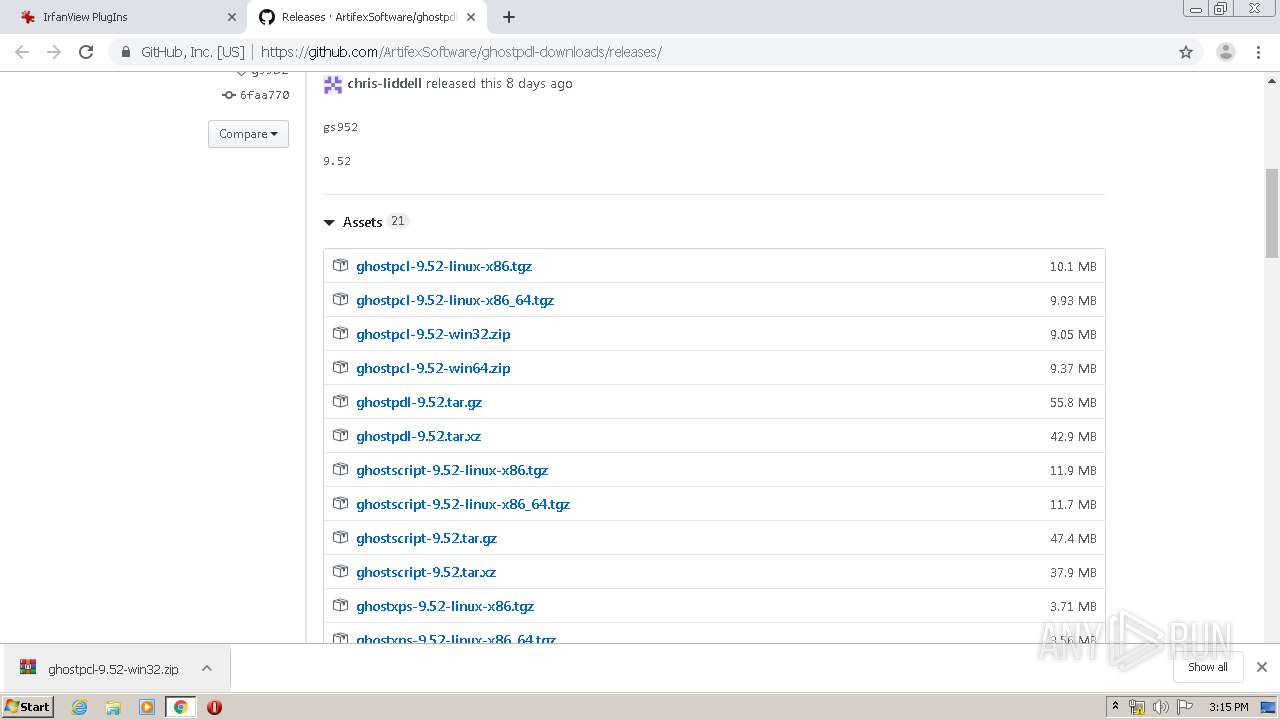Screen dimensions: 1280x720
Task: Download ghostxps-9.52-linux-x86.tgz
Action: [x=445, y=606]
